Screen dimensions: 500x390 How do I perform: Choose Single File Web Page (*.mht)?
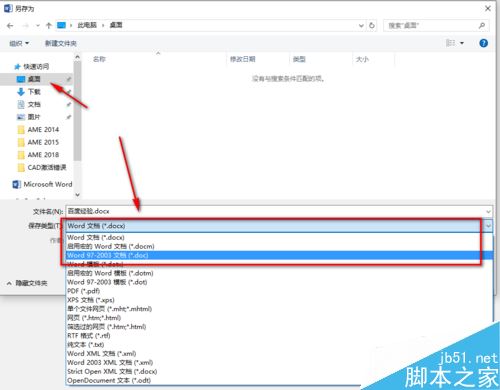pos(279,309)
